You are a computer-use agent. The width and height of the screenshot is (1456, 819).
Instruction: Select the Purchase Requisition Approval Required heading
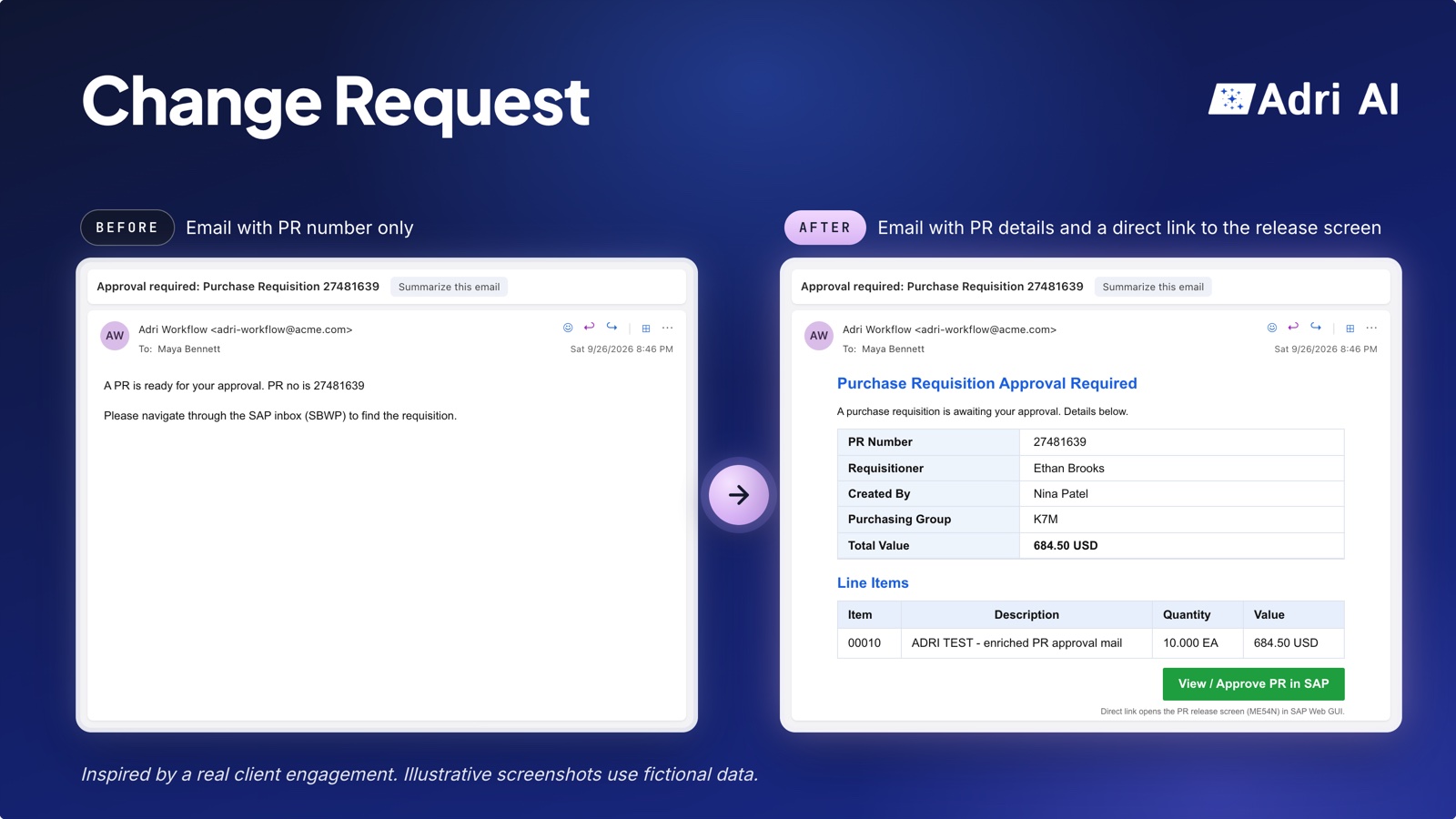(x=986, y=384)
